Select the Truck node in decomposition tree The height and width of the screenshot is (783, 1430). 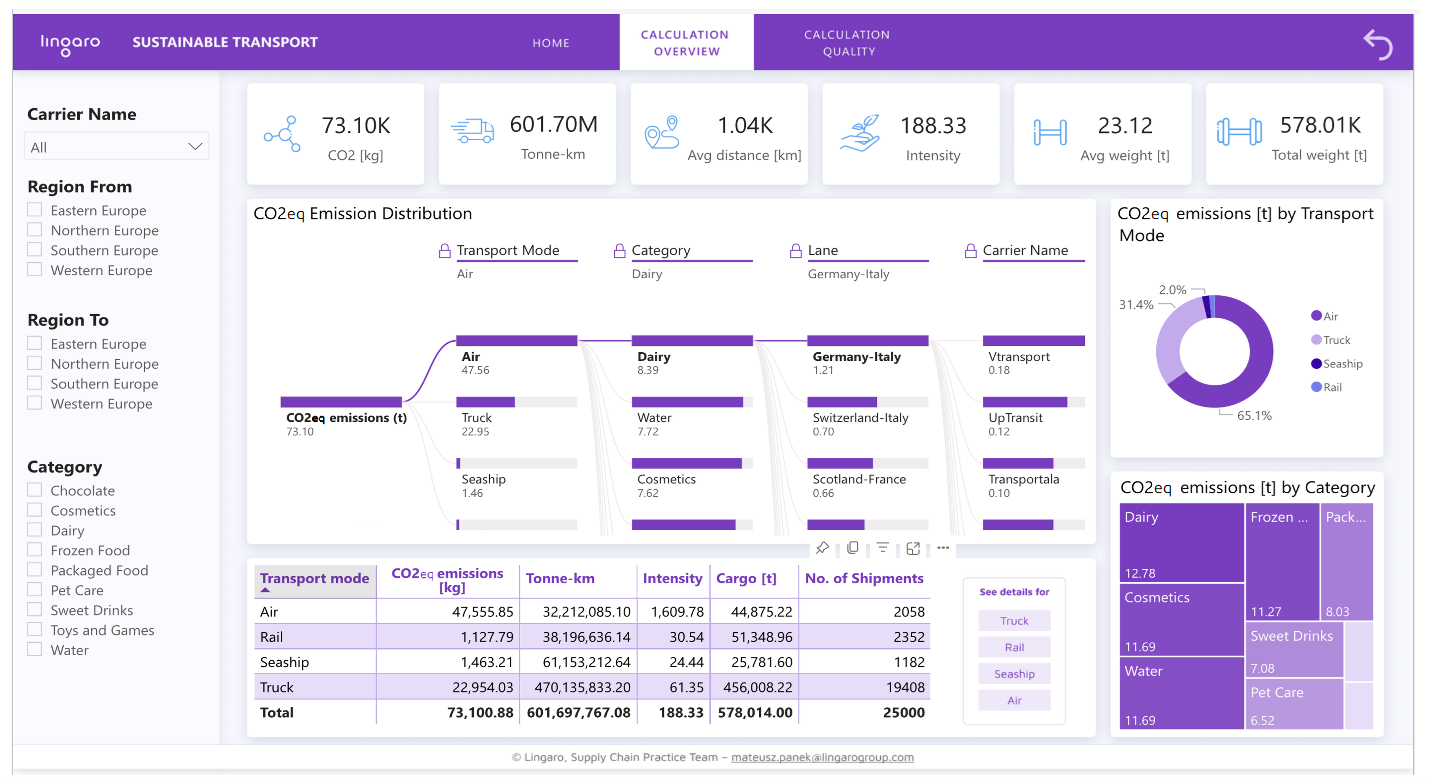[516, 416]
